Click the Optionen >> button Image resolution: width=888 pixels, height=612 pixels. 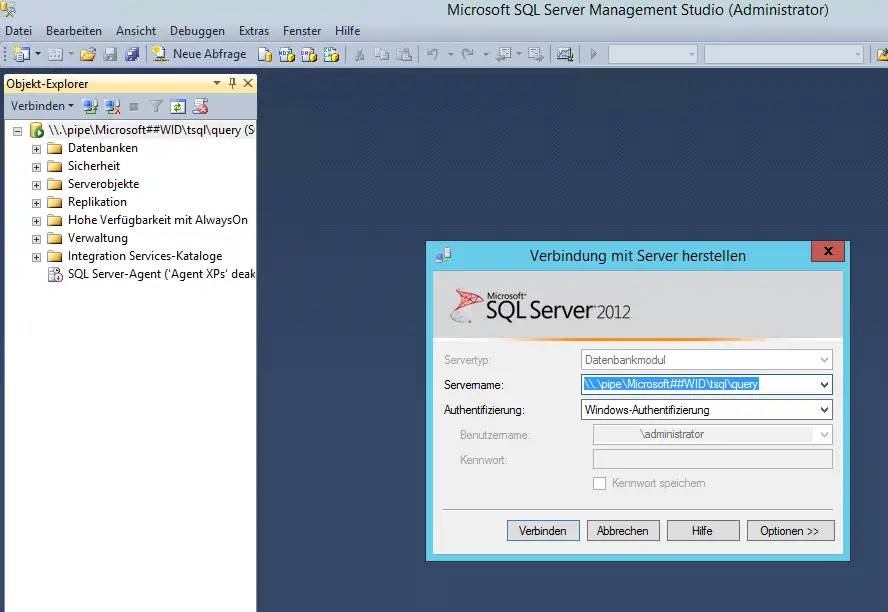(790, 531)
